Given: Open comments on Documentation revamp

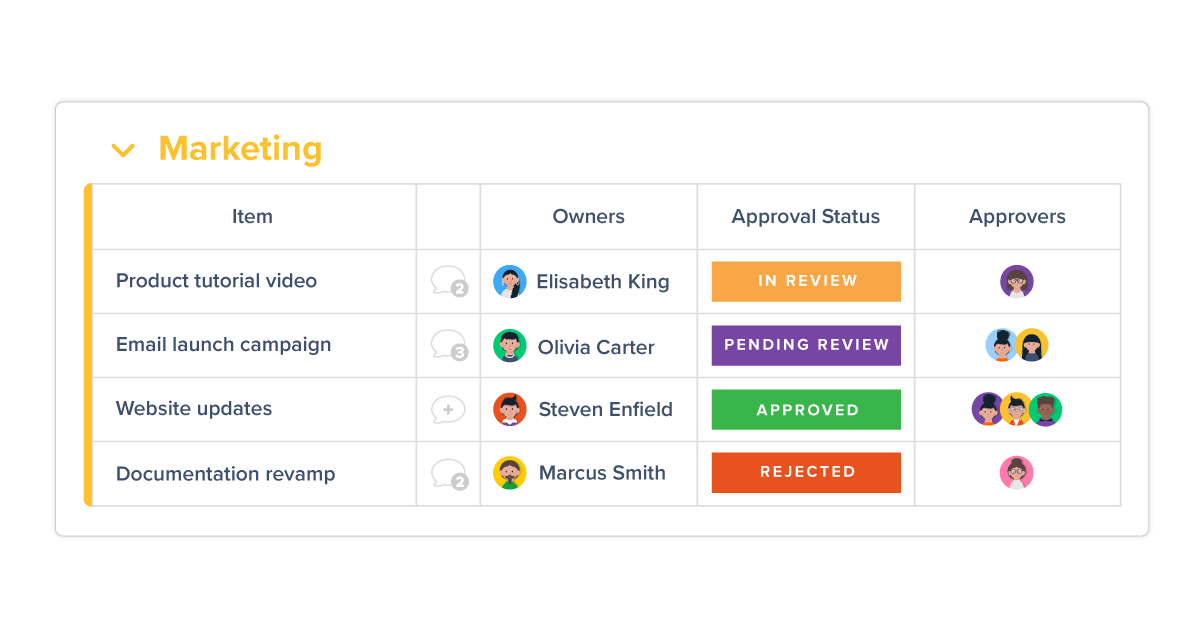Looking at the screenshot, I should [449, 474].
